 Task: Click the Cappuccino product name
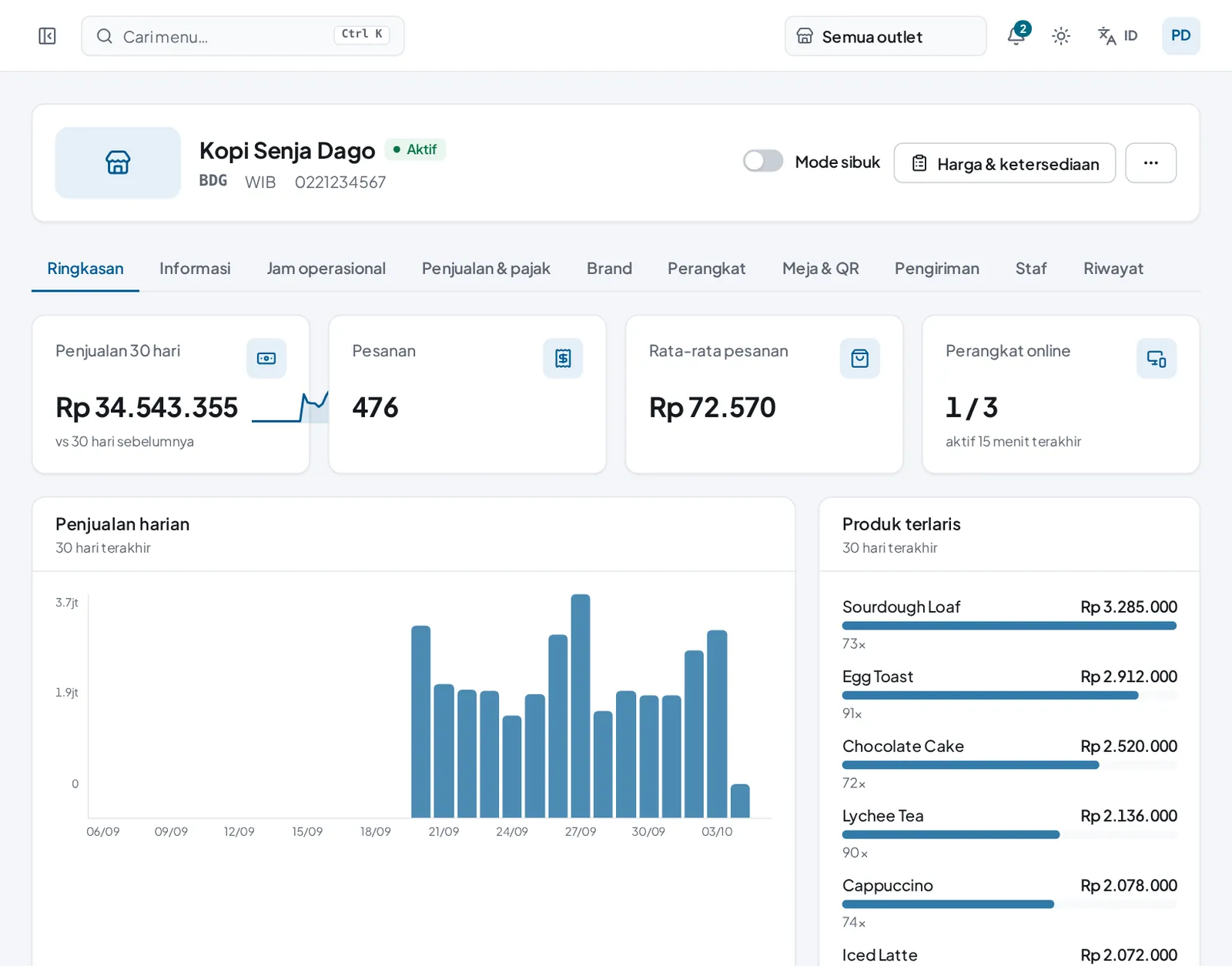coord(888,885)
